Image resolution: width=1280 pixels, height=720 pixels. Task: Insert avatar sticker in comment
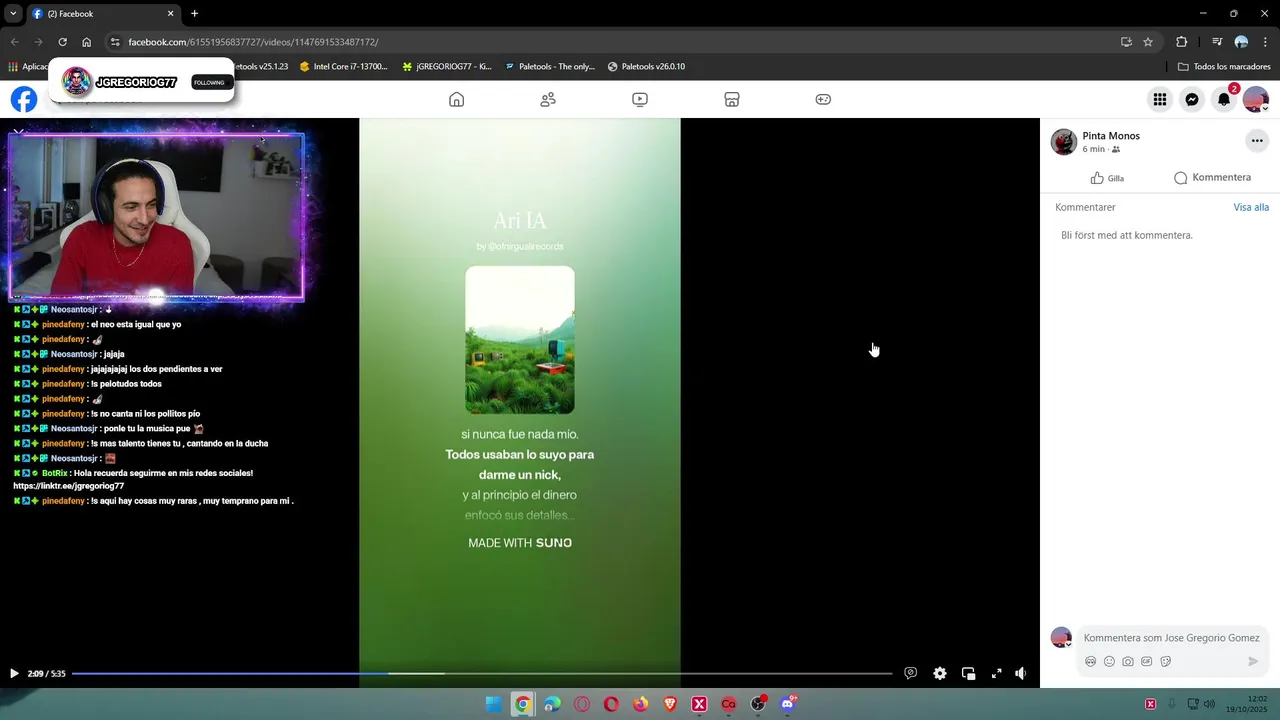(1091, 661)
